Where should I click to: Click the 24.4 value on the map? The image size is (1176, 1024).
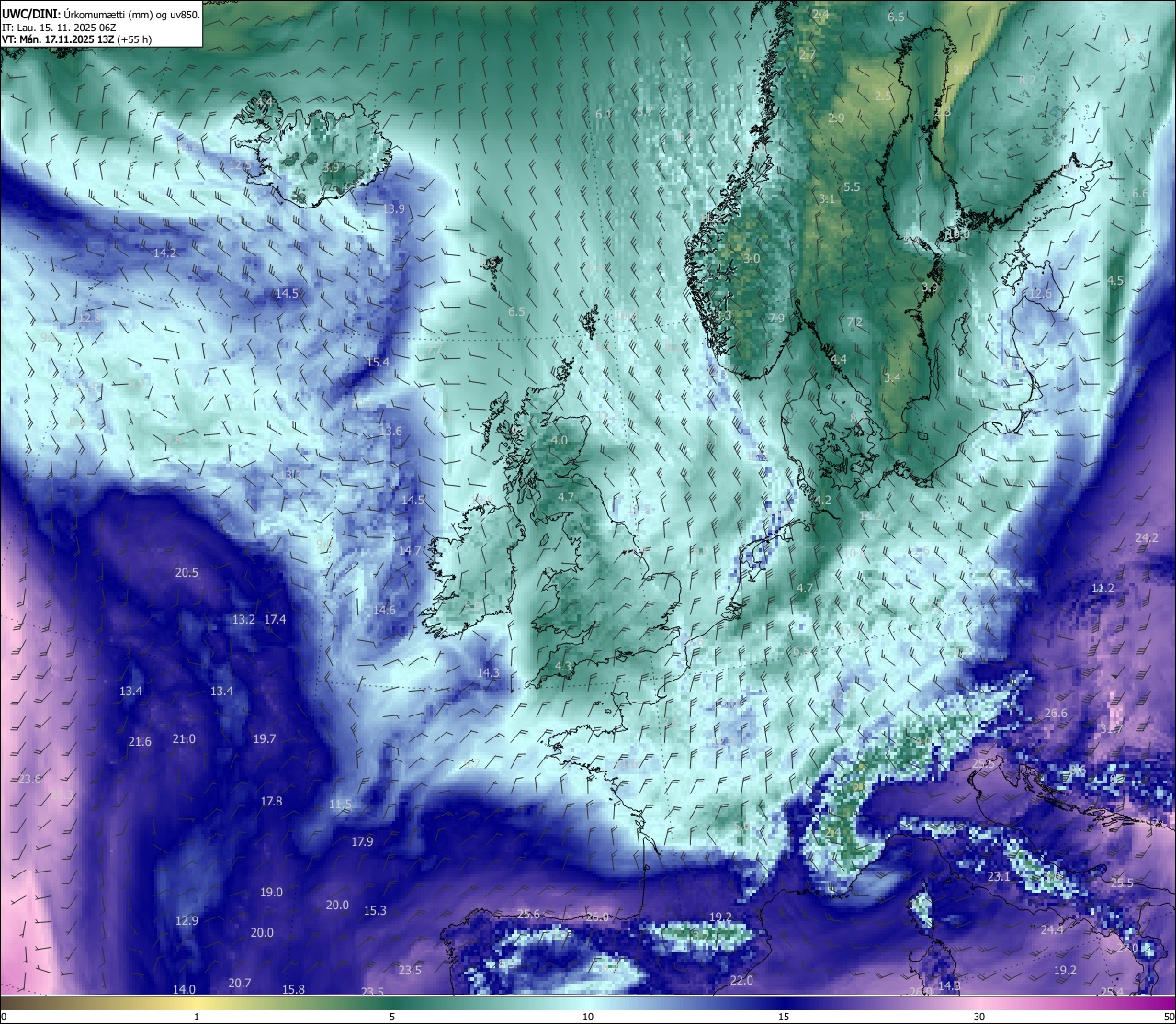[1052, 930]
